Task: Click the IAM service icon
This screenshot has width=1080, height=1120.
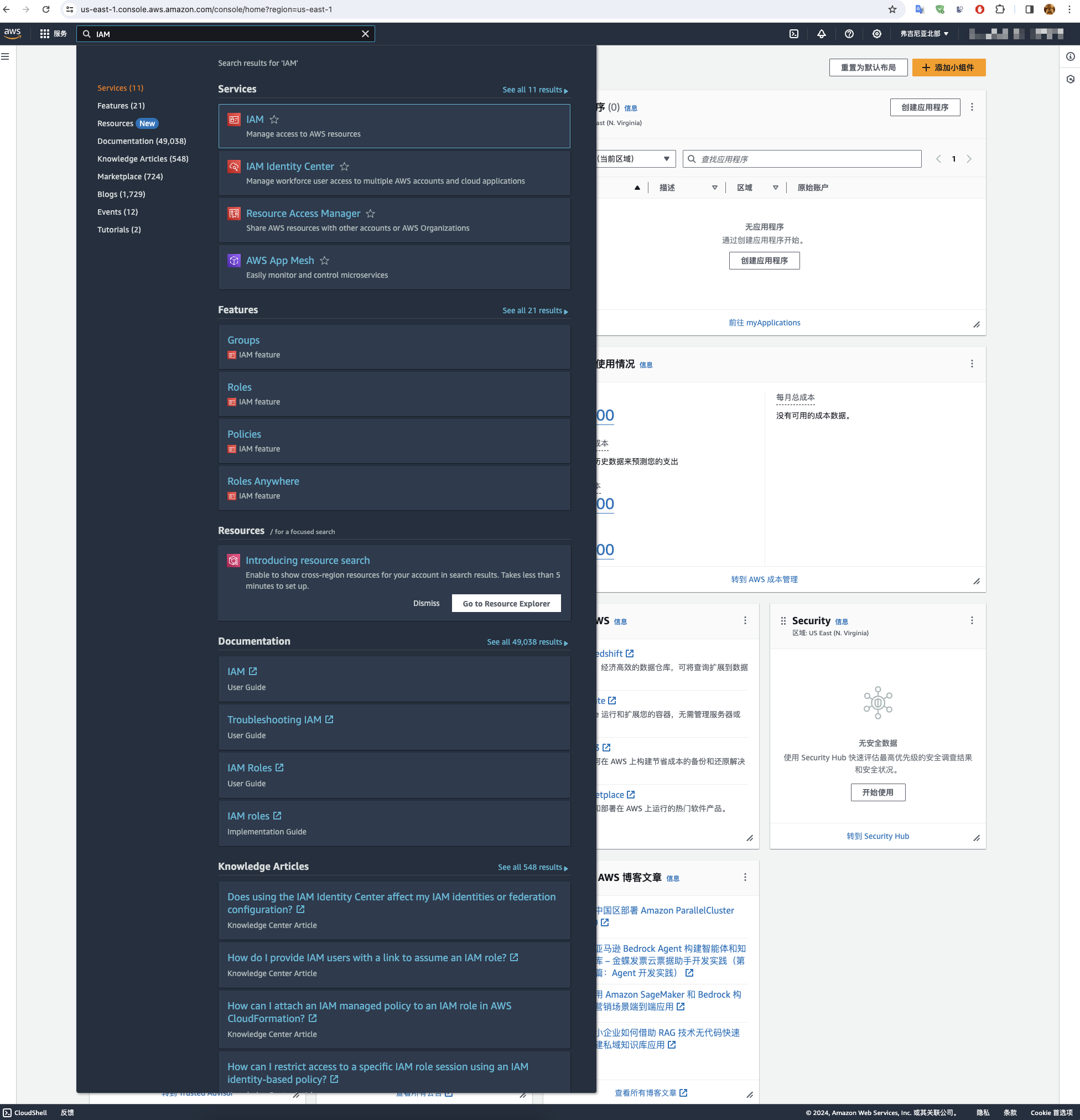Action: pyautogui.click(x=233, y=119)
